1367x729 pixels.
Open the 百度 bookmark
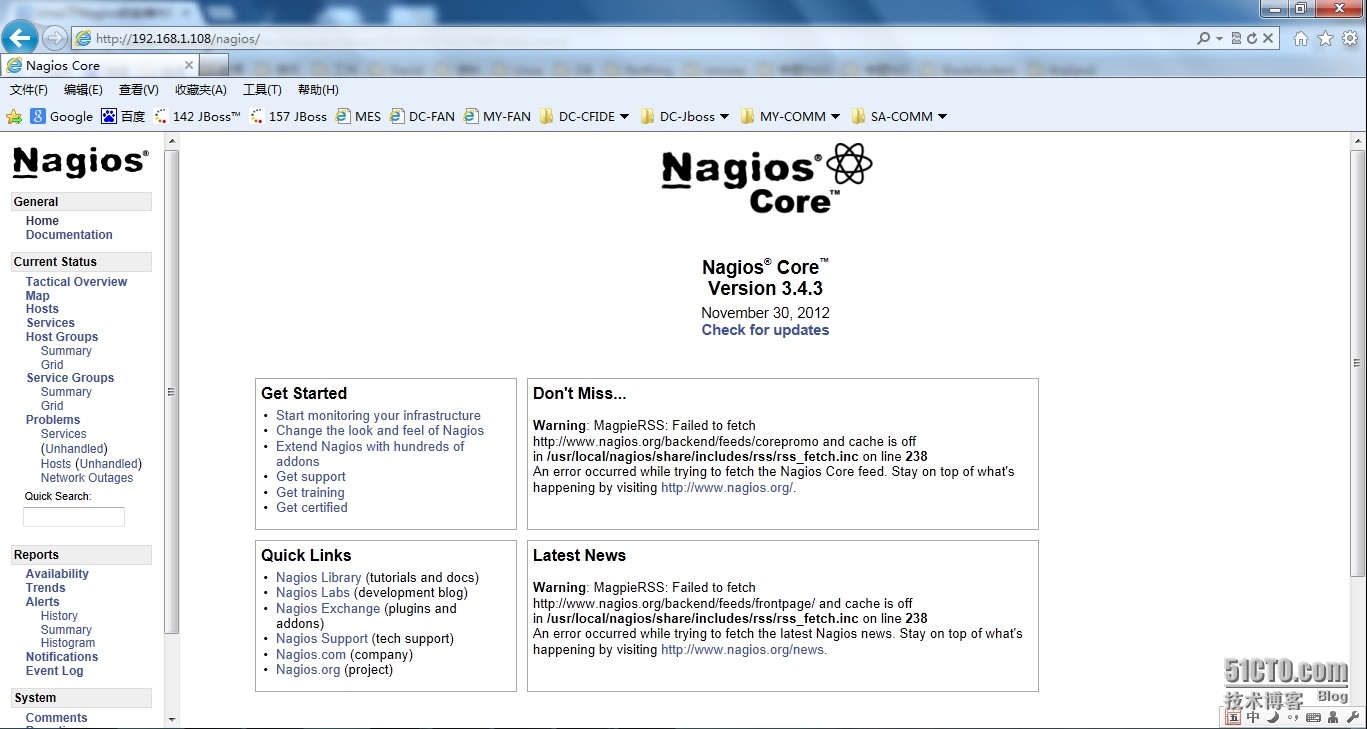coord(123,116)
